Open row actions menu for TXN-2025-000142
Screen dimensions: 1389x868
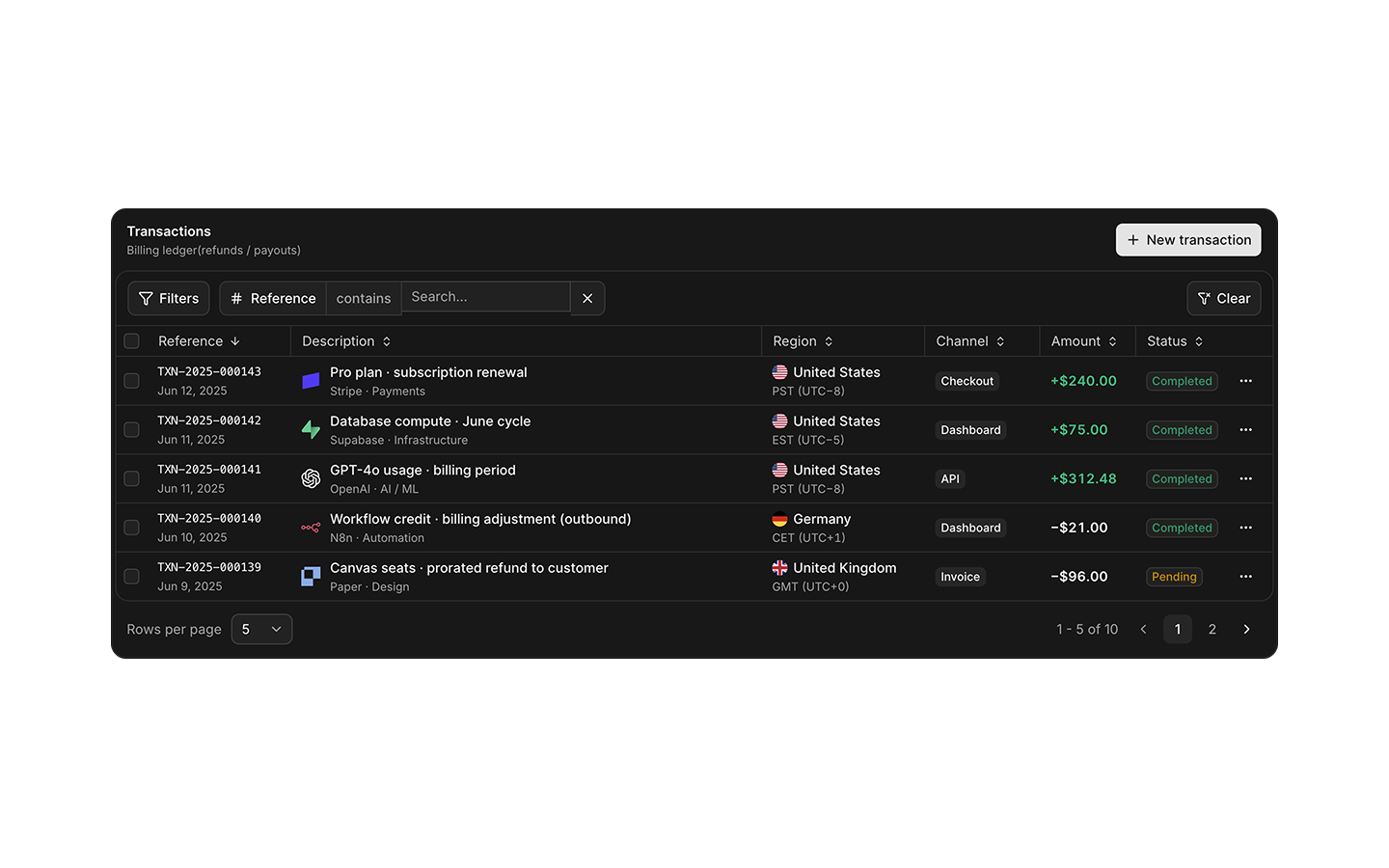coord(1246,430)
